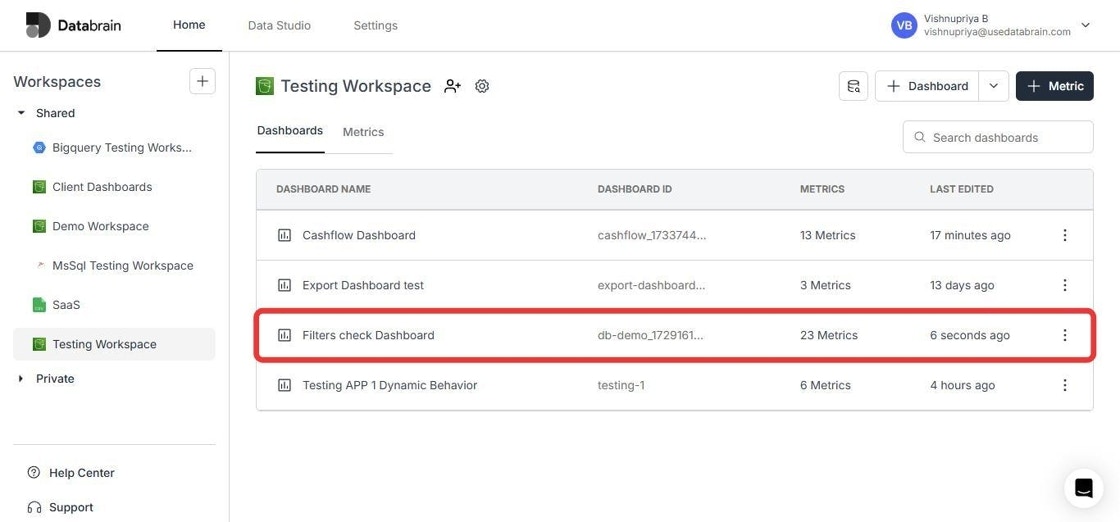Click the datasource icon next to Dashboard button
Screen dimensions: 1120x522
[854, 86]
